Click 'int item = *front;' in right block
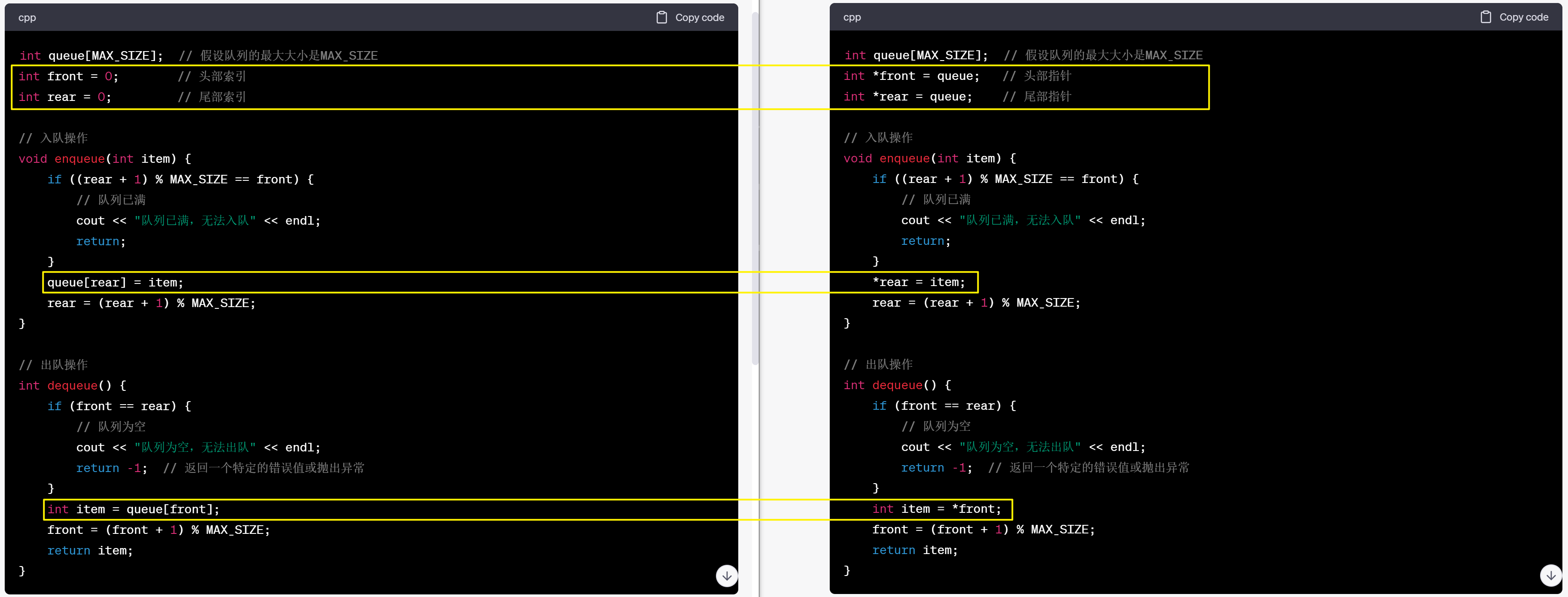The image size is (1568, 597). point(937,509)
